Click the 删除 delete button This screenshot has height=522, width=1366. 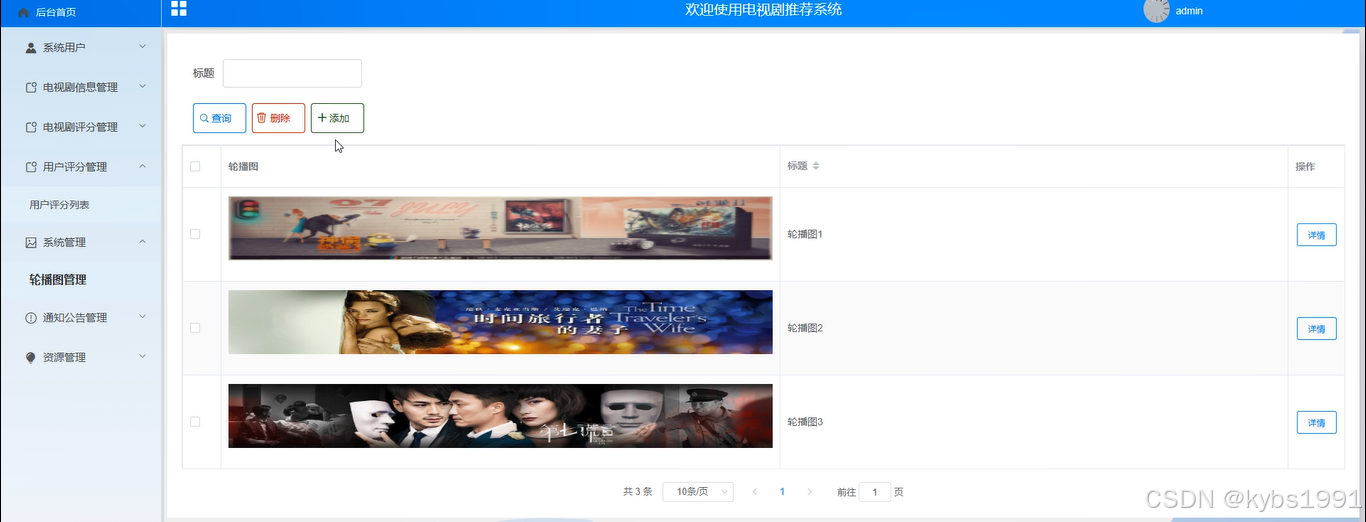(278, 118)
